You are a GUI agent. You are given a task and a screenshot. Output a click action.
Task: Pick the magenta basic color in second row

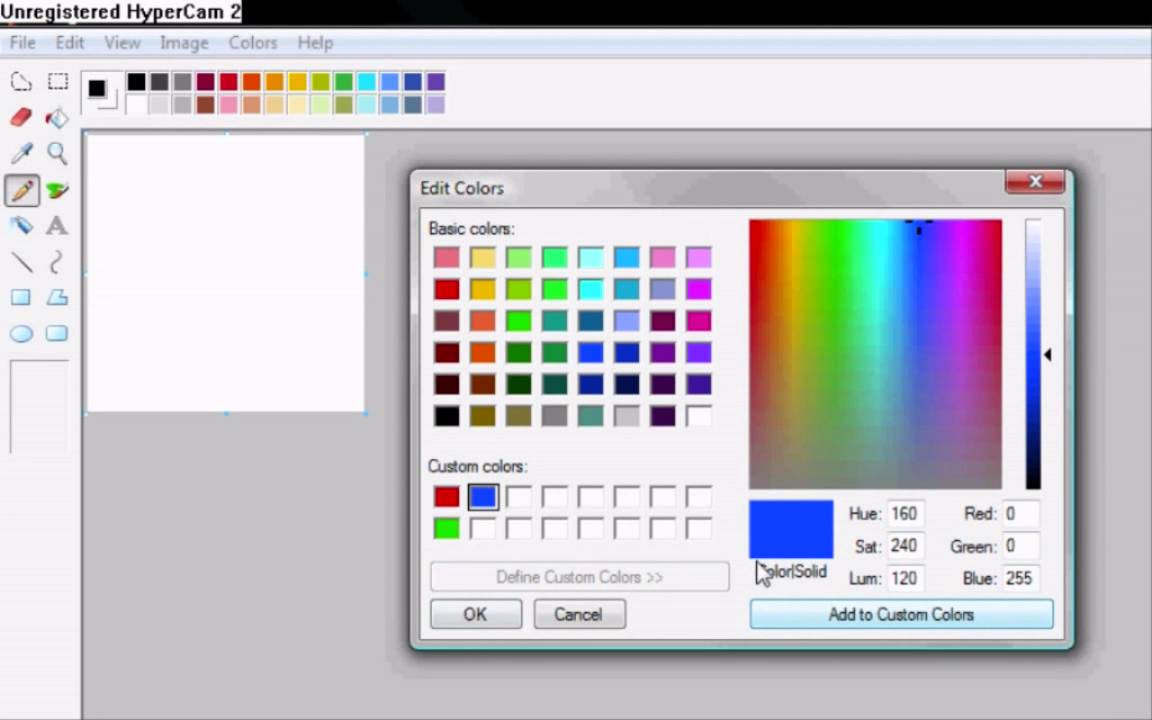[699, 289]
